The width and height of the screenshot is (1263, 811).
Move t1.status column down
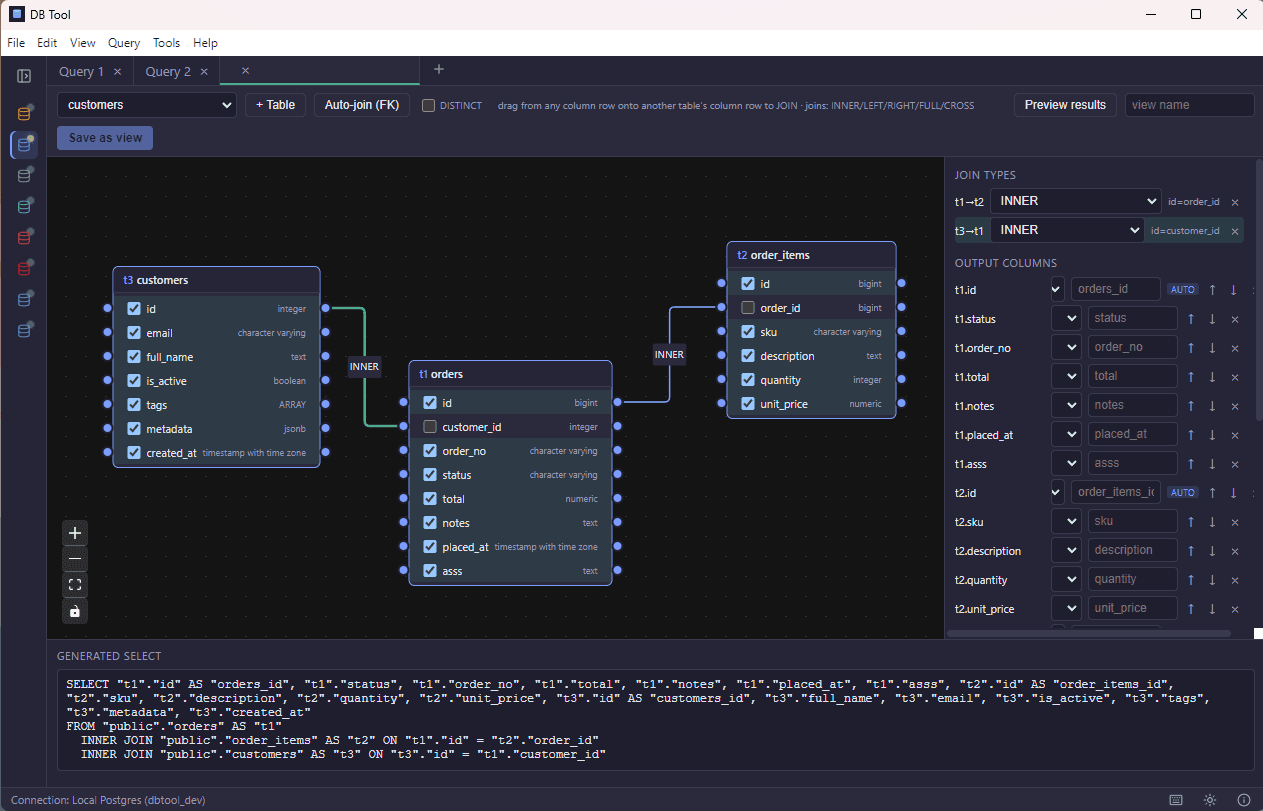coord(1212,319)
